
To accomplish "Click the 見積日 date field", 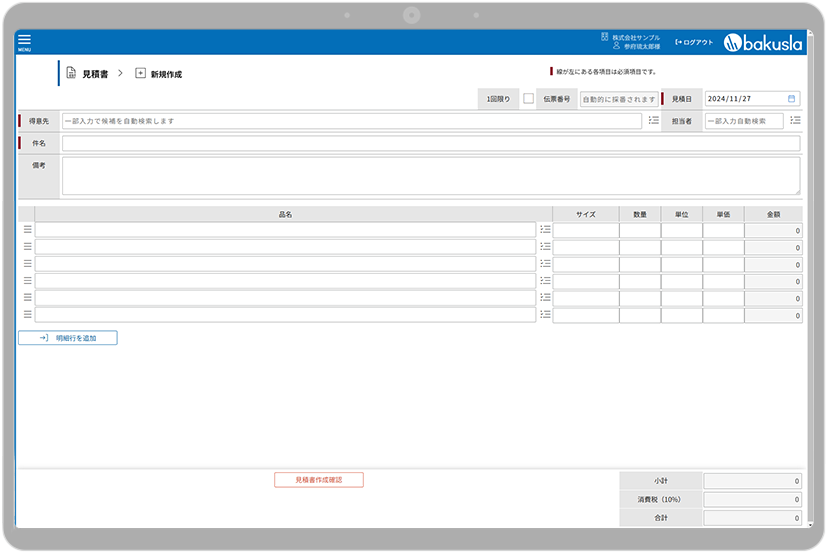I will [x=745, y=99].
